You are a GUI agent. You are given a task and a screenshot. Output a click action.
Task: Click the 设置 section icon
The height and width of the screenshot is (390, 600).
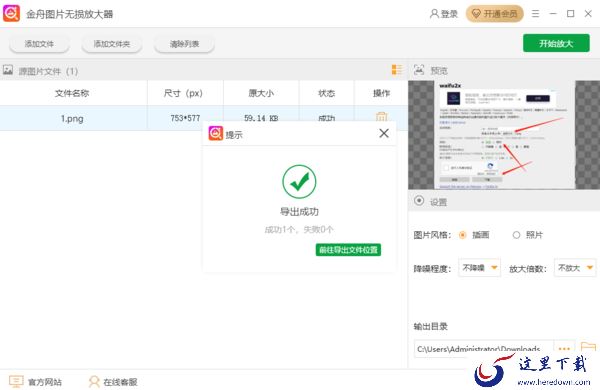point(419,201)
